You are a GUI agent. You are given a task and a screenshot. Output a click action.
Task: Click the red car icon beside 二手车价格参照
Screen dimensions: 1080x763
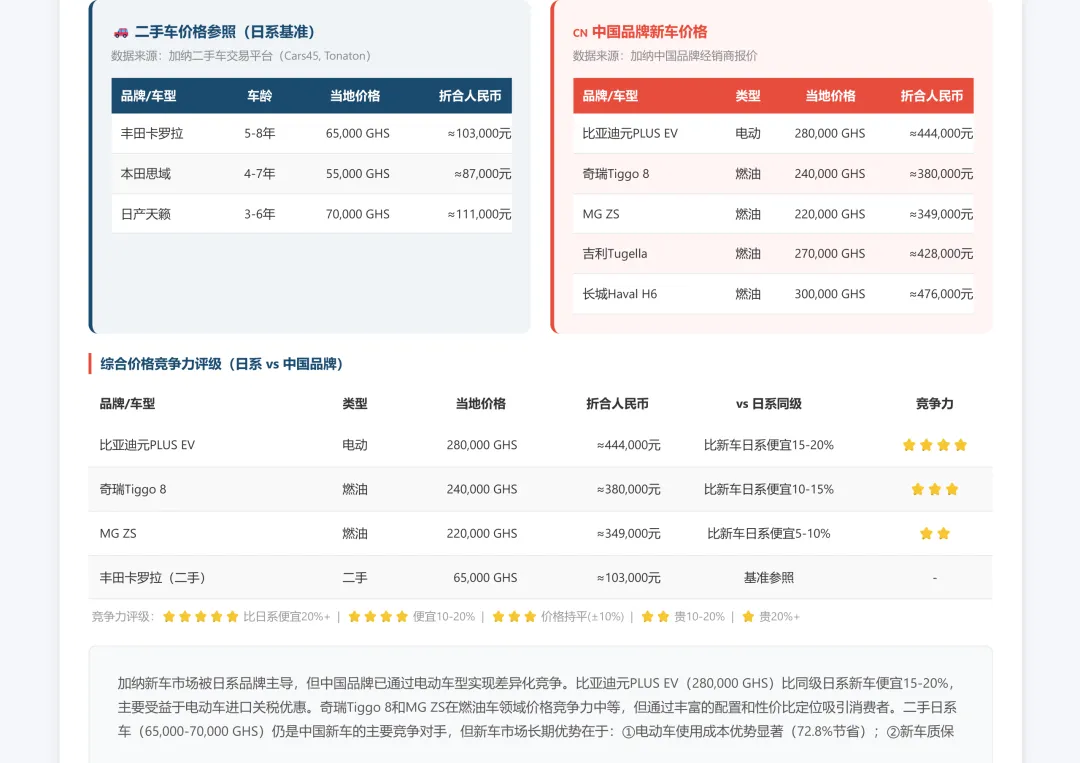pyautogui.click(x=121, y=32)
